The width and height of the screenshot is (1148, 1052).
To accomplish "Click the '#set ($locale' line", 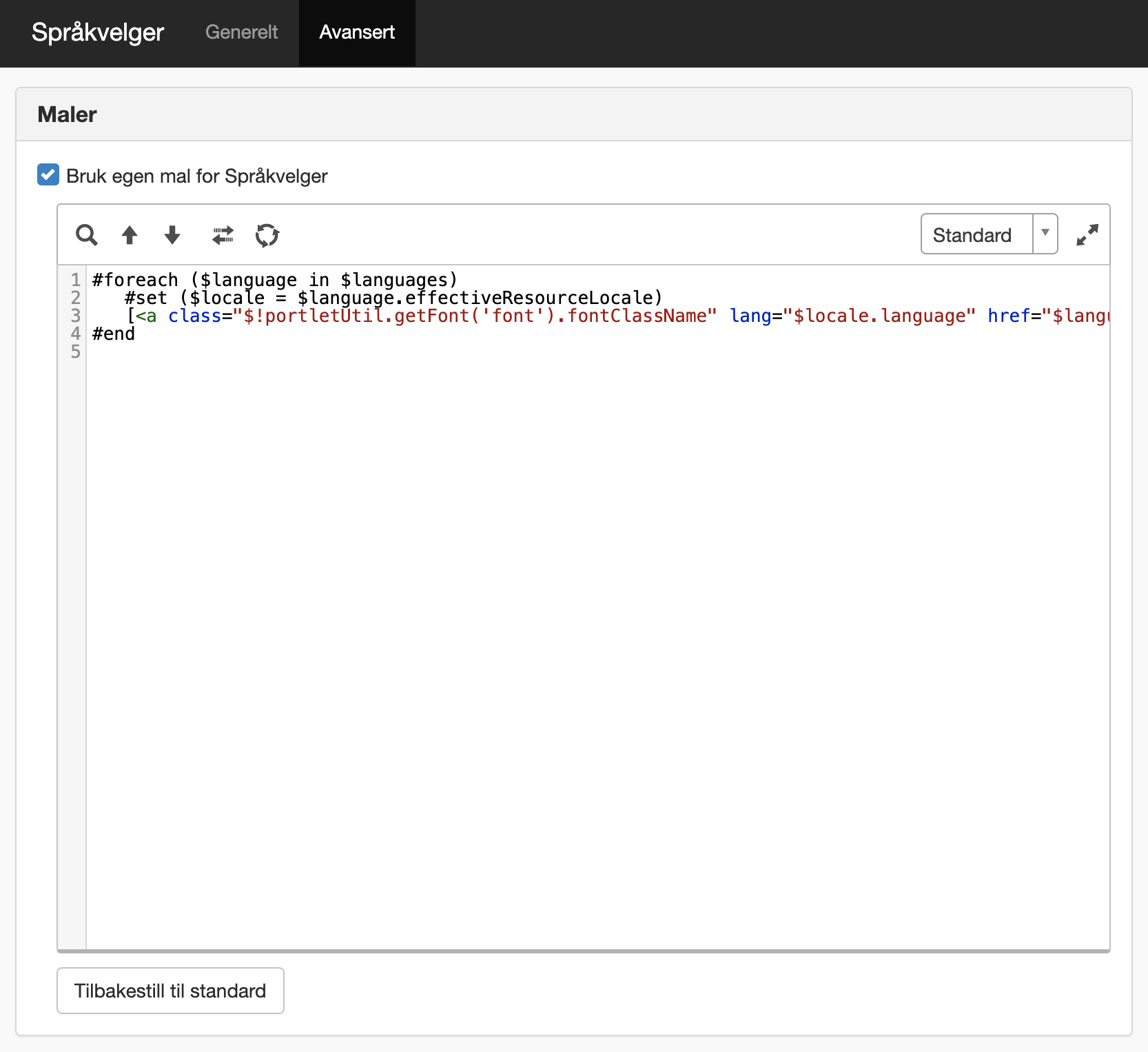I will coord(393,298).
